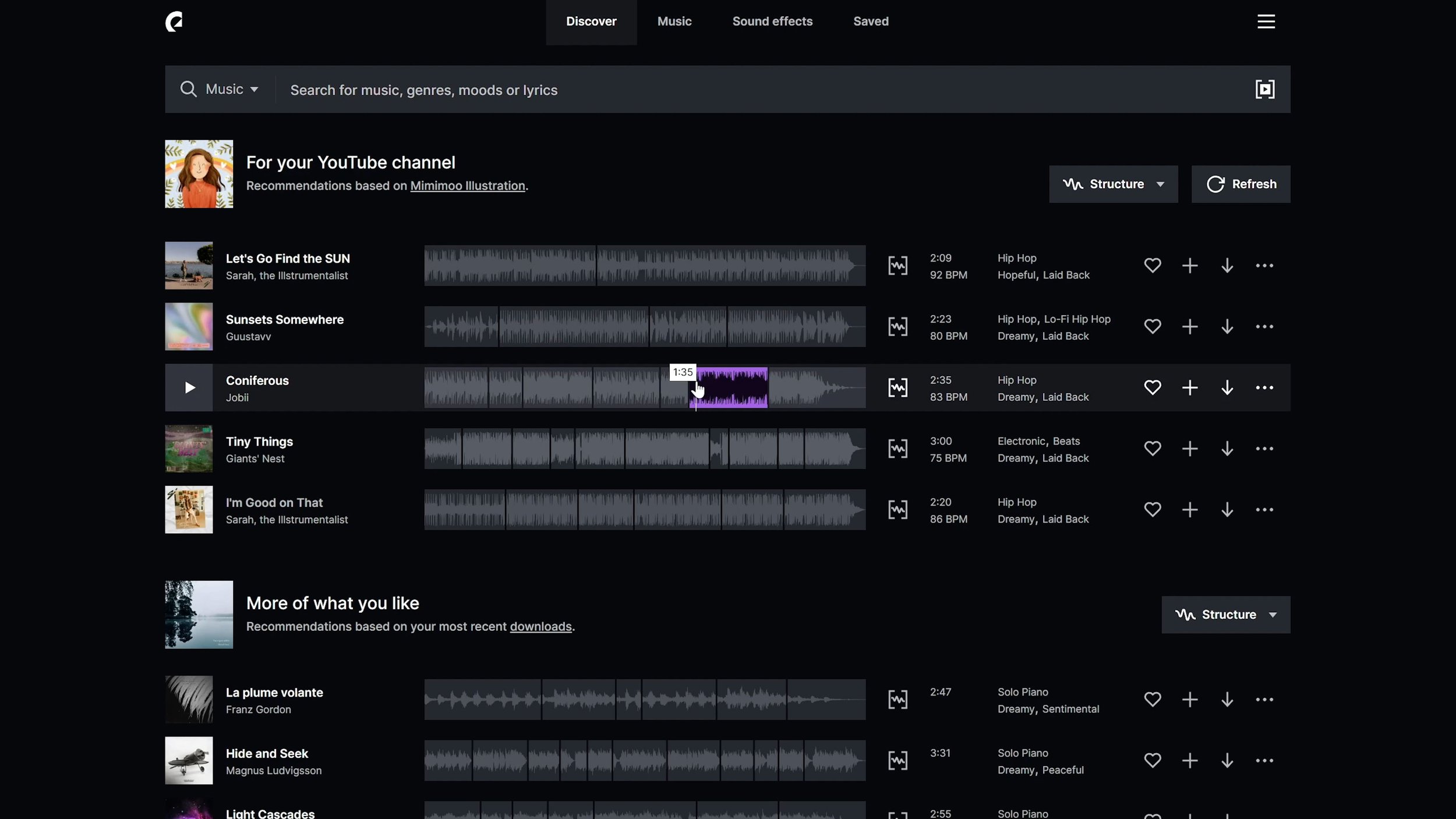
Task: Add Tiny Things to a playlist
Action: click(1189, 449)
